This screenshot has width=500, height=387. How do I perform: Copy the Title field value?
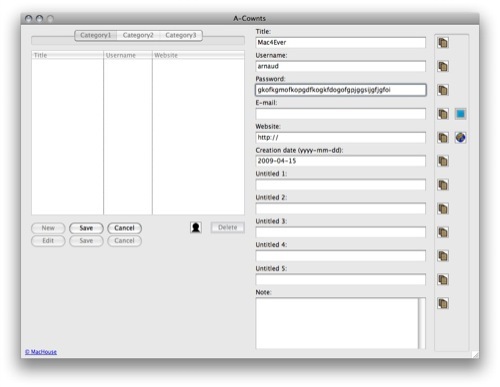point(443,43)
